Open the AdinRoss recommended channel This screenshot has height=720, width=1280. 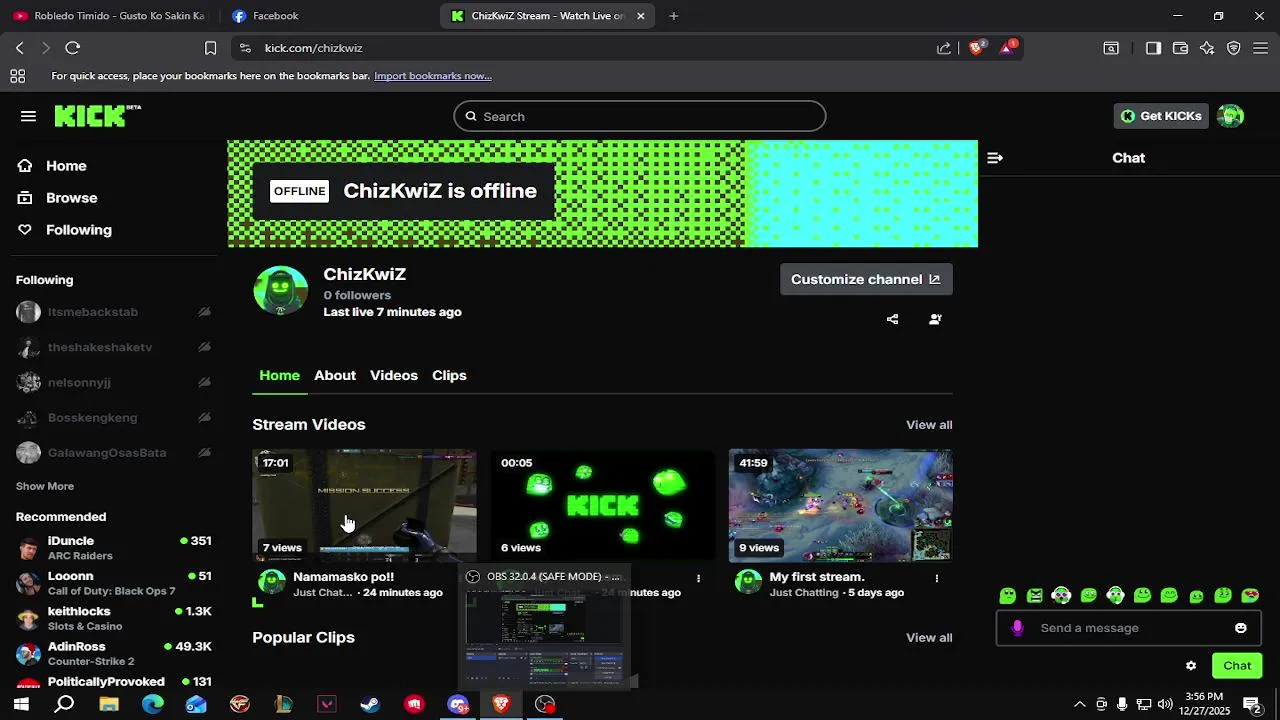coord(114,654)
